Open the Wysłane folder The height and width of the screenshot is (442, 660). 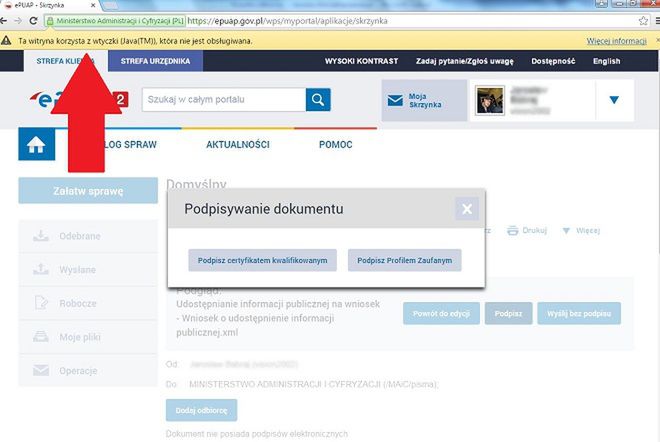88,270
